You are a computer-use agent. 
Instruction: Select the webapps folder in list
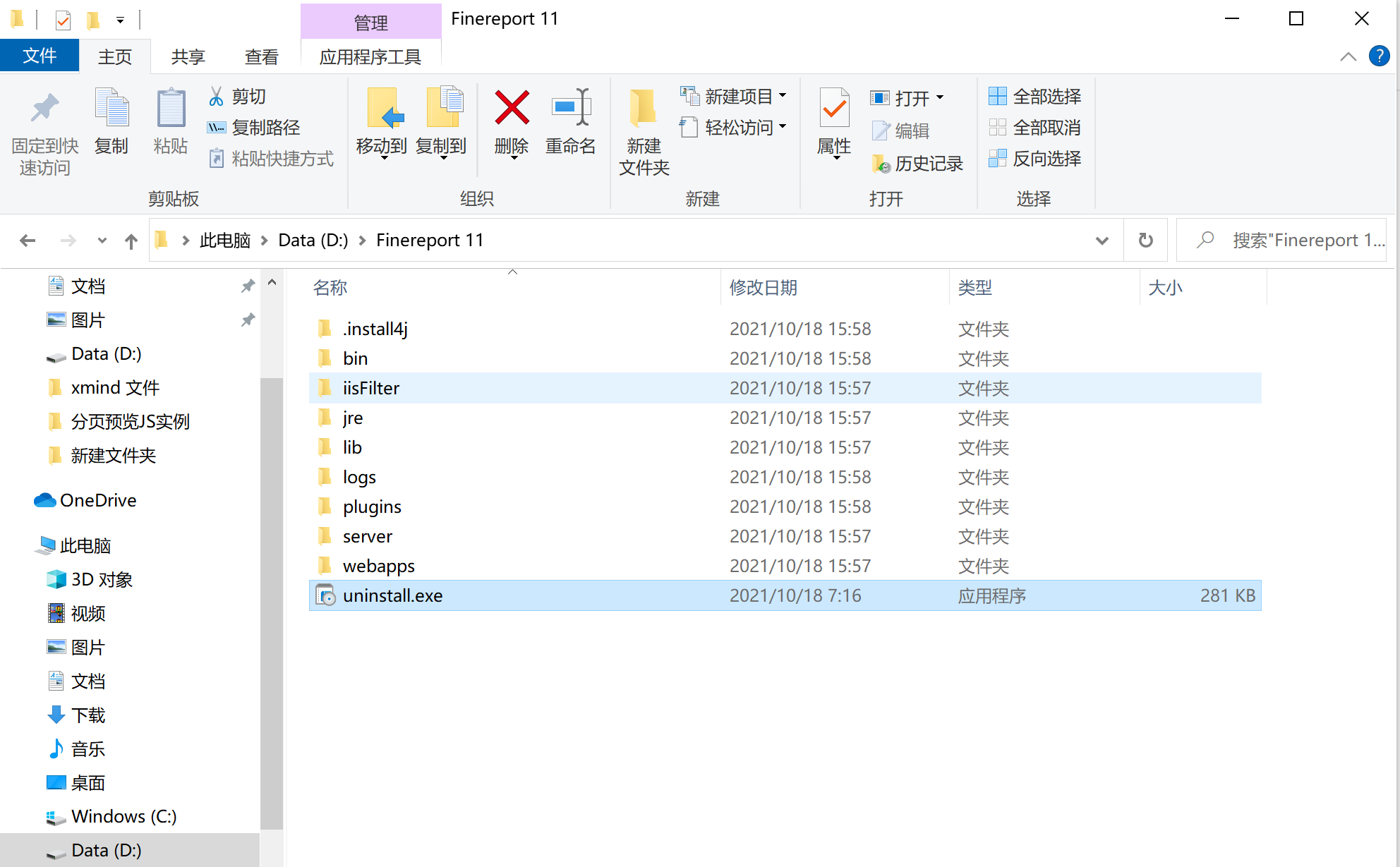(x=378, y=566)
